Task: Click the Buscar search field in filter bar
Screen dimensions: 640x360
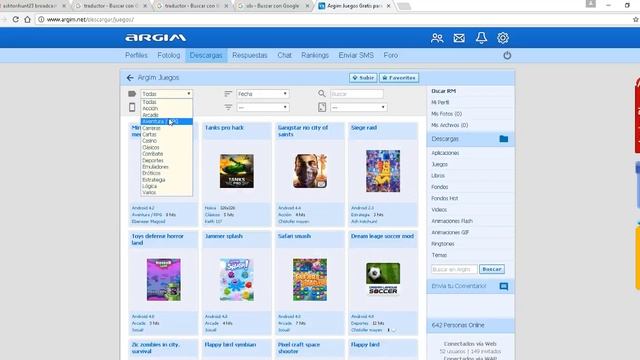Action: [357, 94]
